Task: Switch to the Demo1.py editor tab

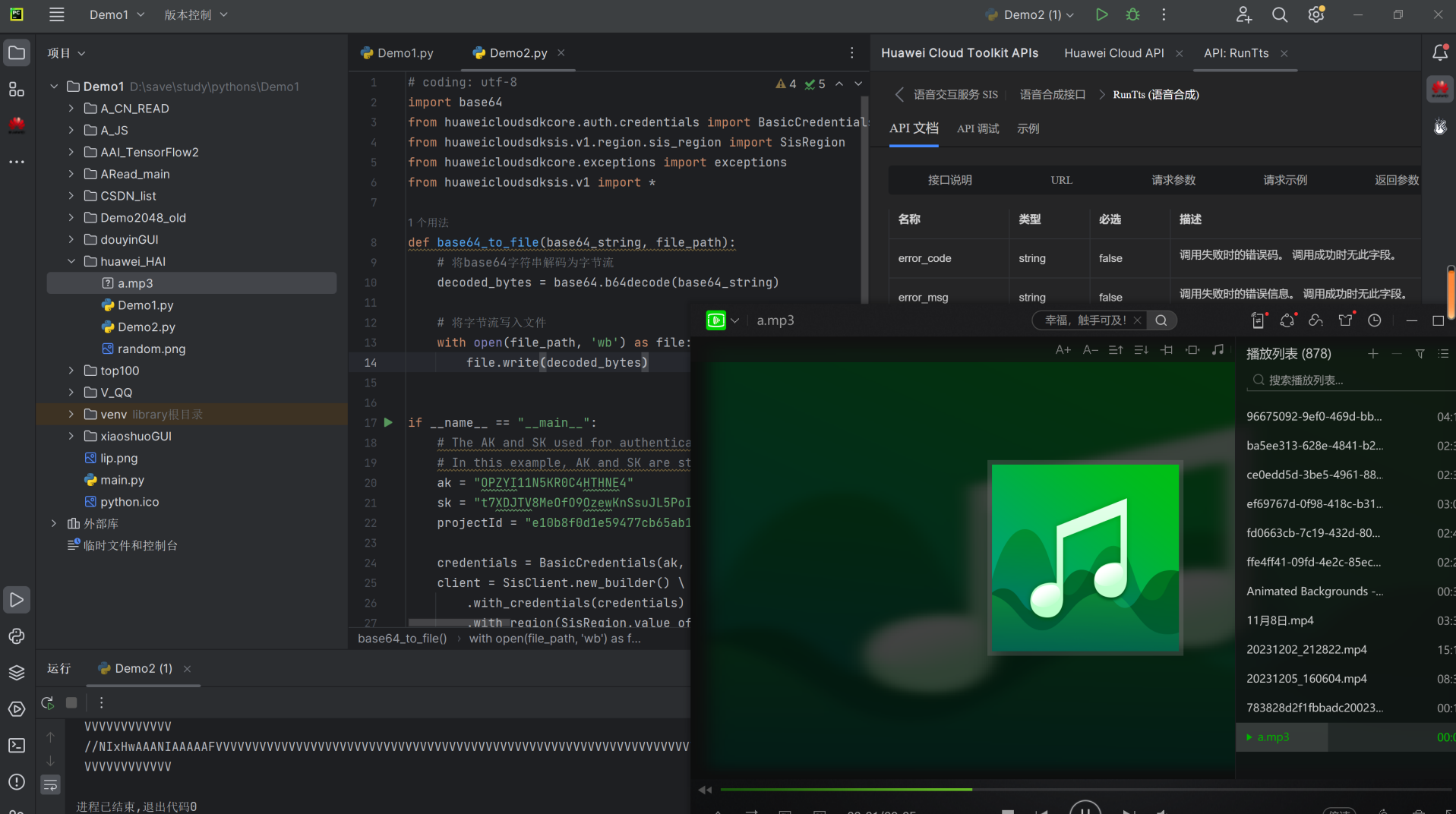Action: pyautogui.click(x=397, y=53)
